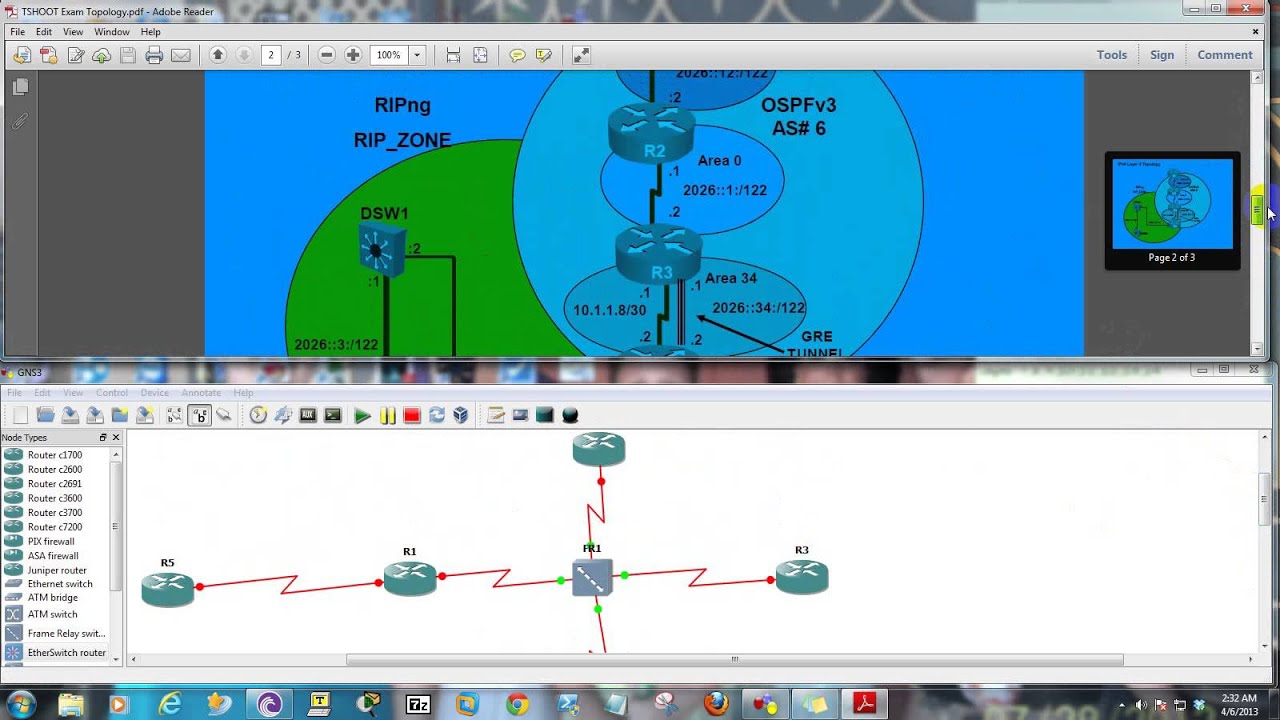The width and height of the screenshot is (1280, 720).
Task: Click the email envelope icon in Adobe Reader
Action: tap(181, 56)
